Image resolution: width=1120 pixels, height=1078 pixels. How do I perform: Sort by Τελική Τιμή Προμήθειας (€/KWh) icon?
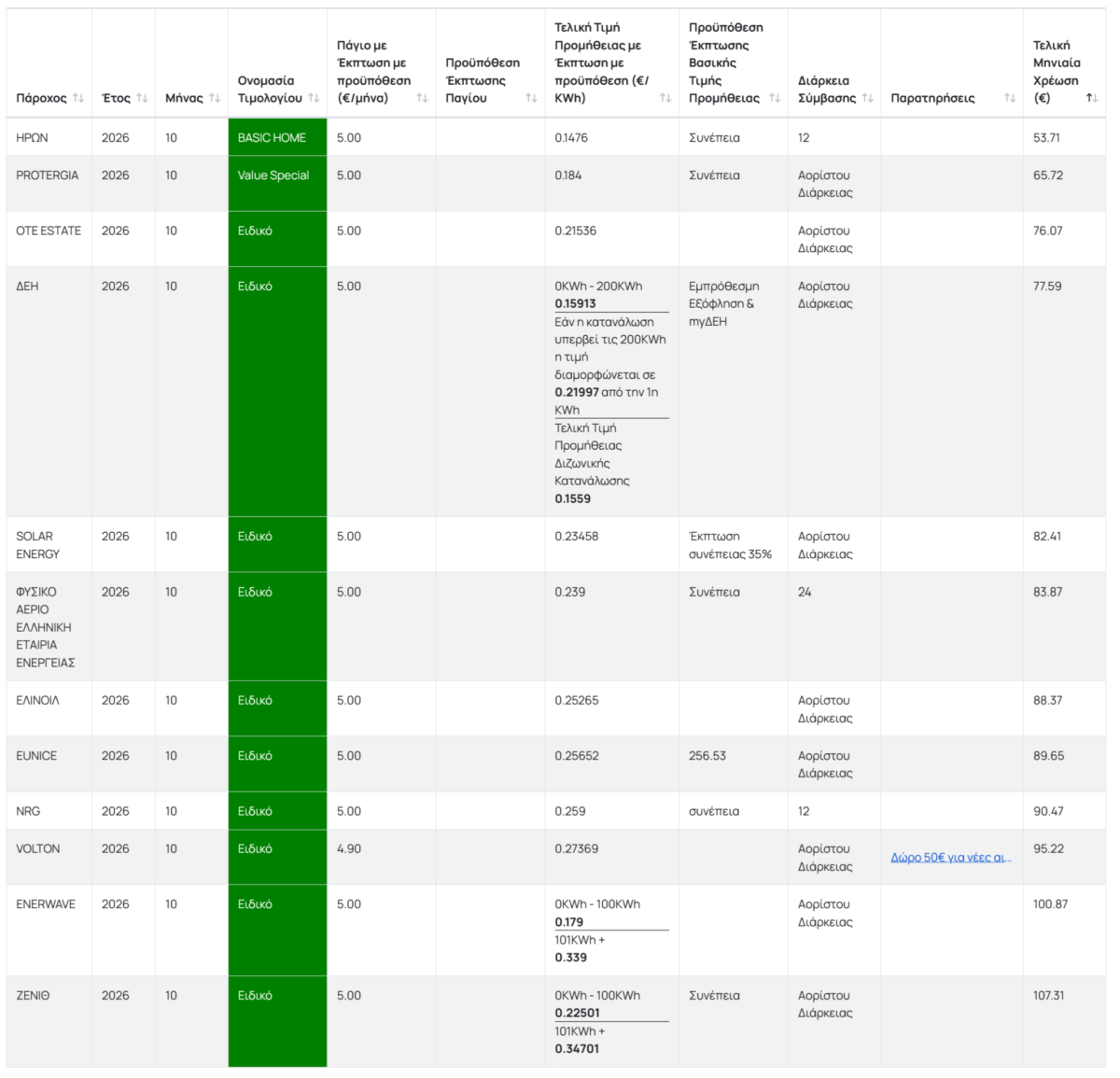point(665,98)
